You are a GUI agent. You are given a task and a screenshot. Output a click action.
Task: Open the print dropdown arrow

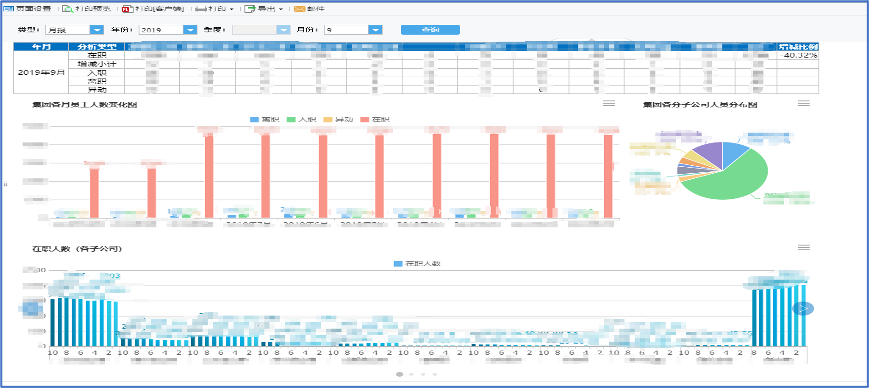click(231, 9)
